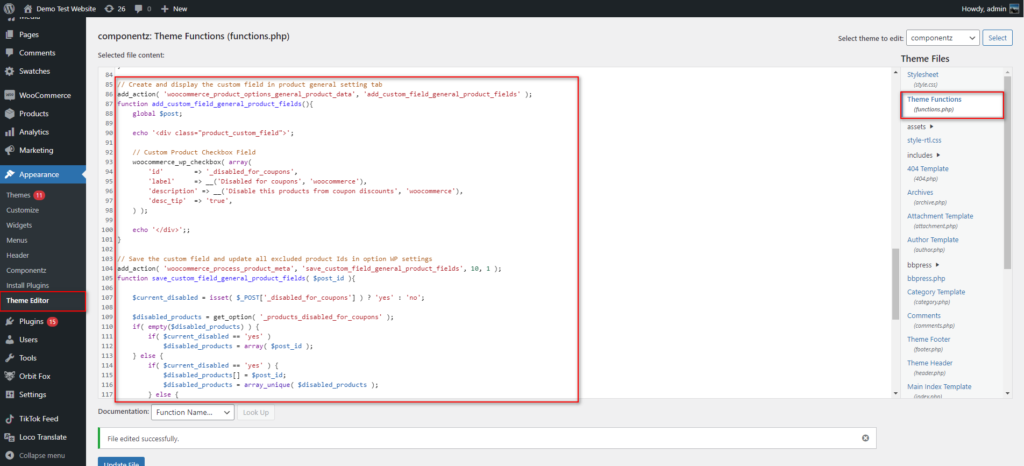Click the Products box icon

pos(10,114)
